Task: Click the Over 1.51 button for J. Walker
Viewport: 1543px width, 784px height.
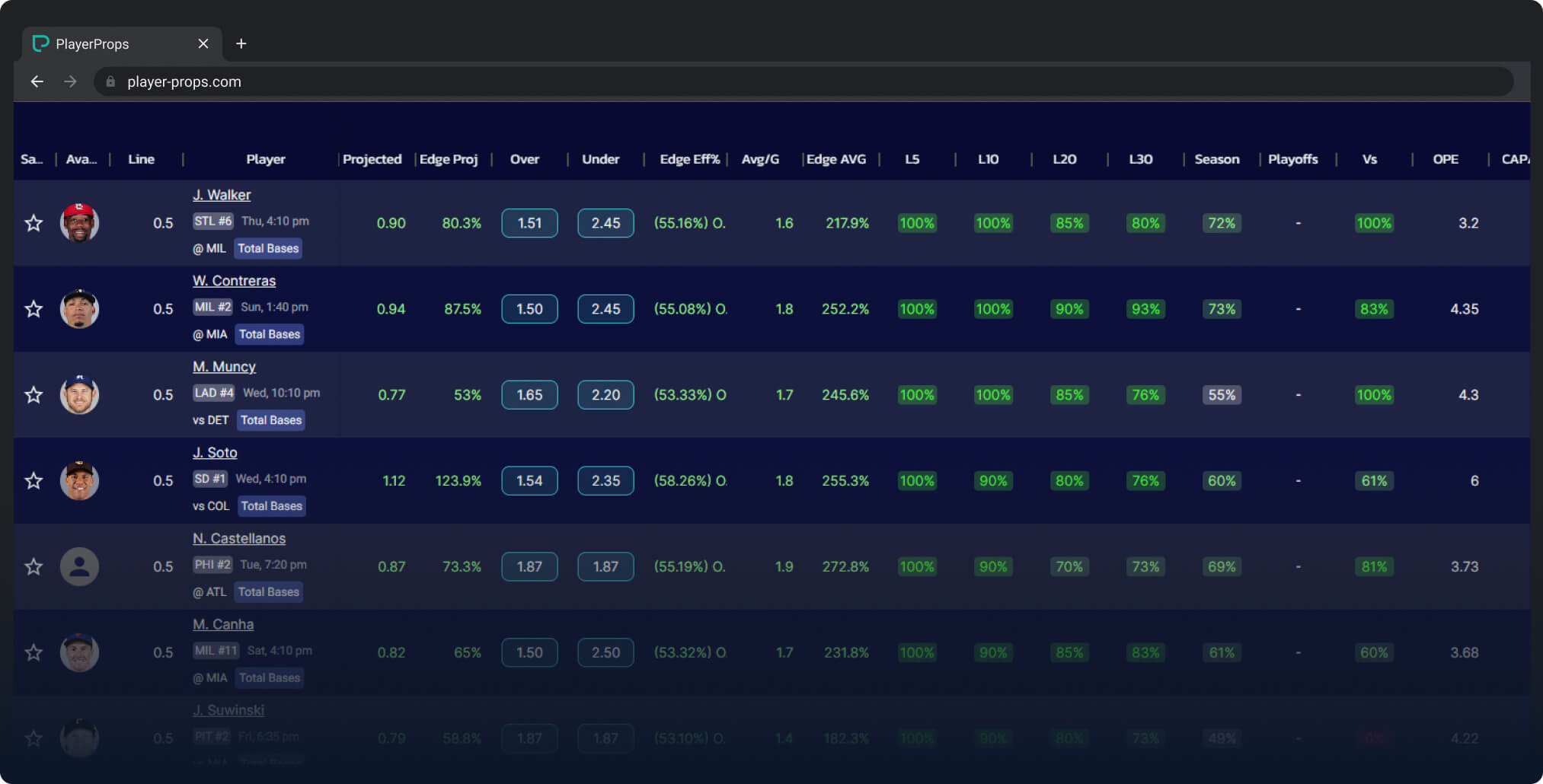Action: 529,223
